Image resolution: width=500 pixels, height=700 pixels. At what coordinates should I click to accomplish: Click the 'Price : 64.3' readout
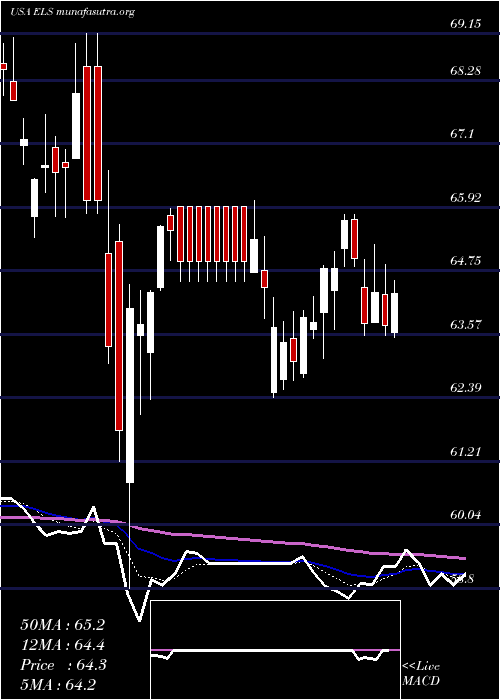62,665
